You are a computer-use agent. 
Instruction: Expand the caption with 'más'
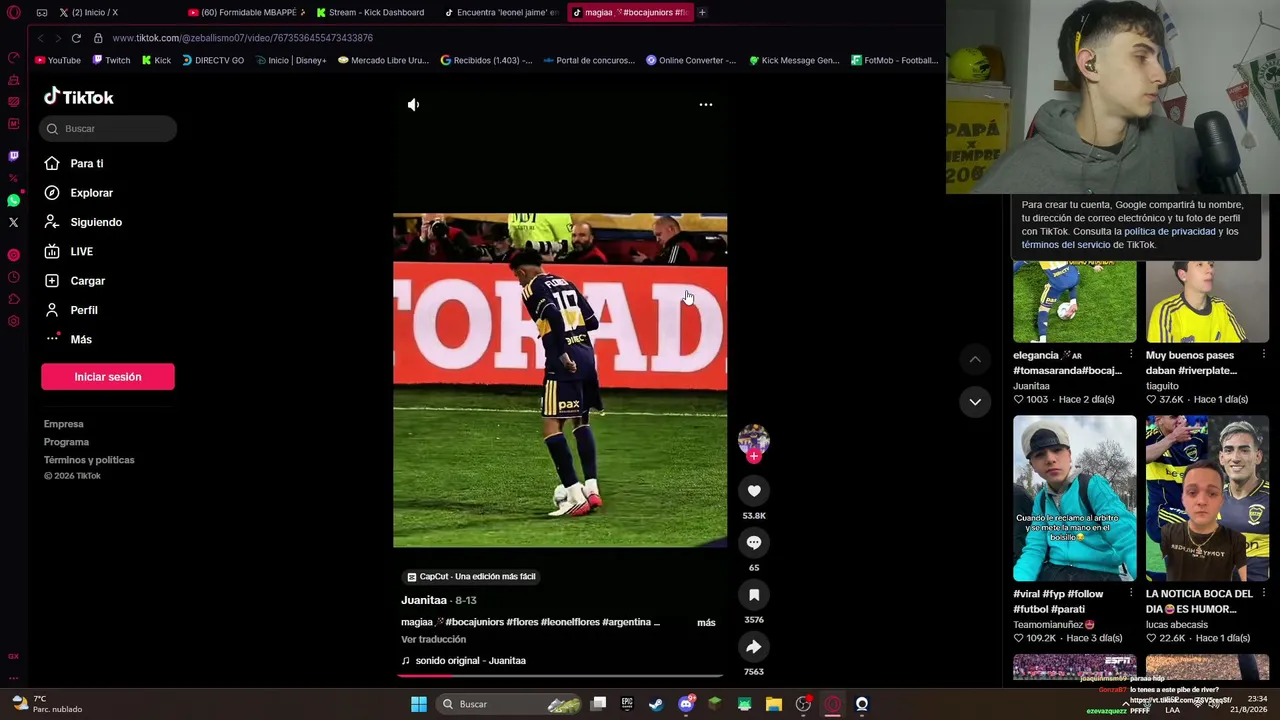click(x=706, y=623)
